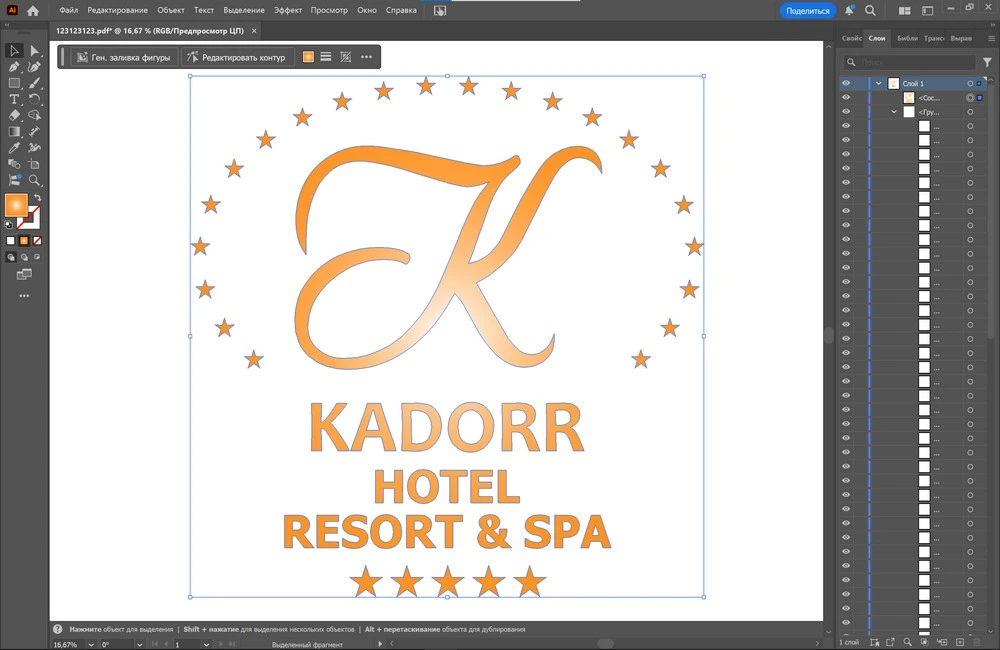Collapse Слой 1 layer tree
This screenshot has width=1000, height=650.
tap(879, 84)
